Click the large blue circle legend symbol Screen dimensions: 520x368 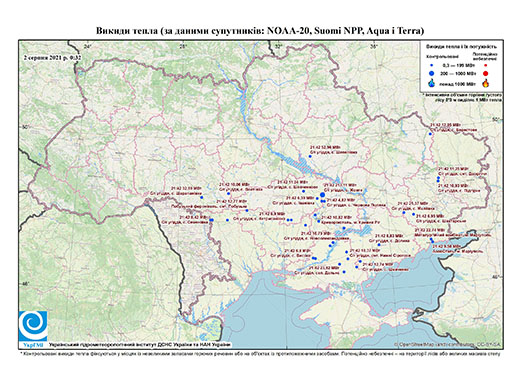coord(432,73)
